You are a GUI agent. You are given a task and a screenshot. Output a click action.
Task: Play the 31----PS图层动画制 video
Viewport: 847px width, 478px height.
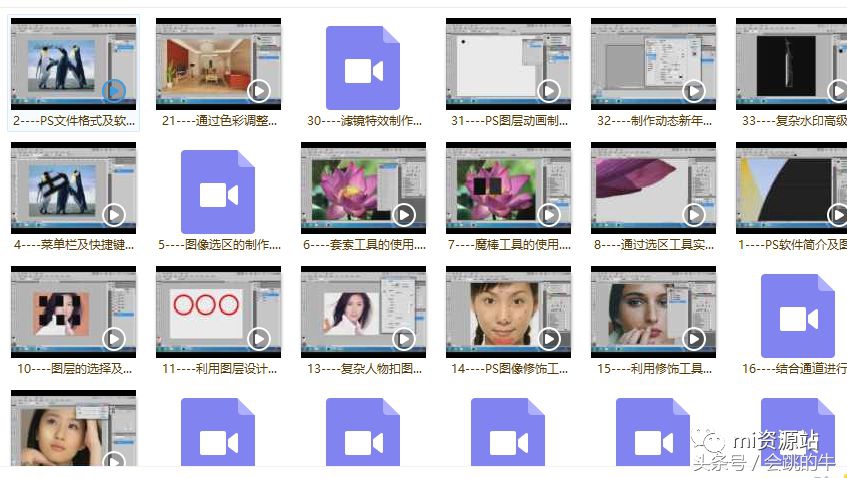point(549,91)
